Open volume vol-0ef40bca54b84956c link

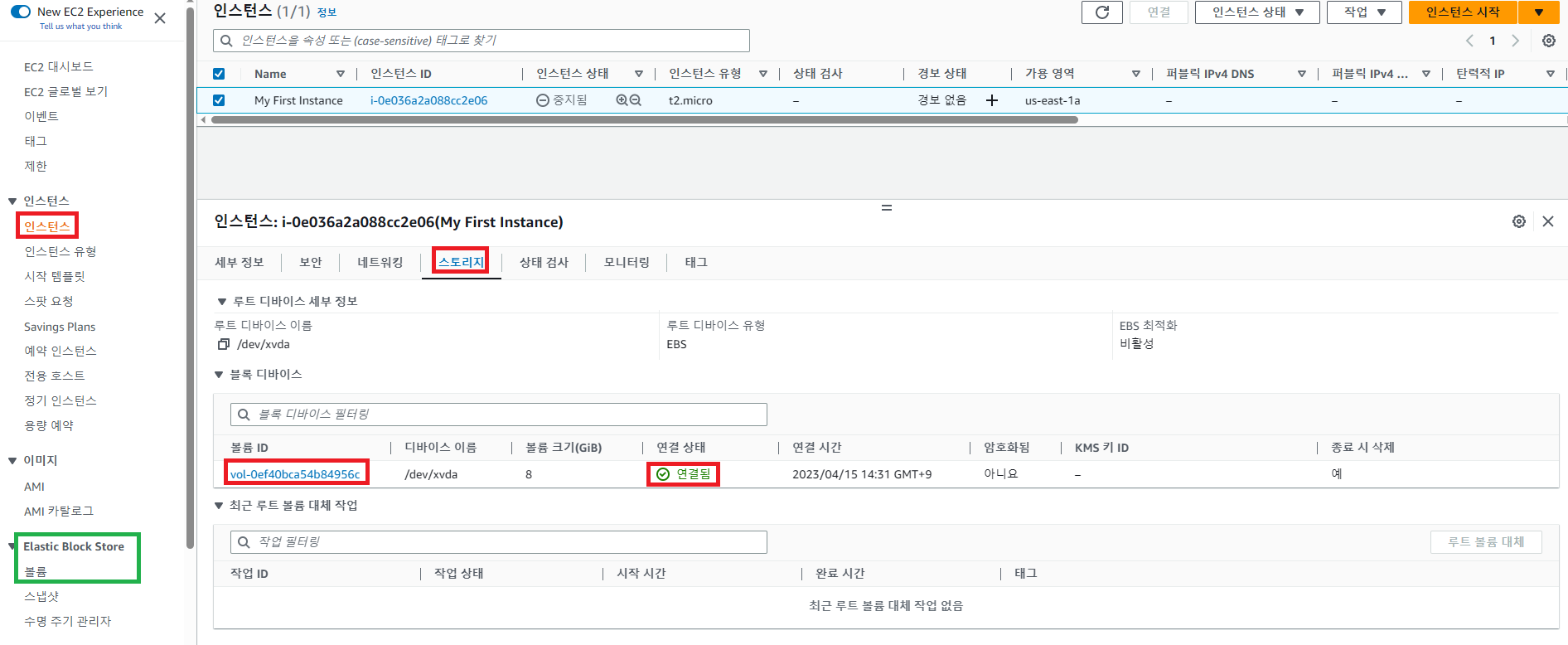pyautogui.click(x=295, y=474)
